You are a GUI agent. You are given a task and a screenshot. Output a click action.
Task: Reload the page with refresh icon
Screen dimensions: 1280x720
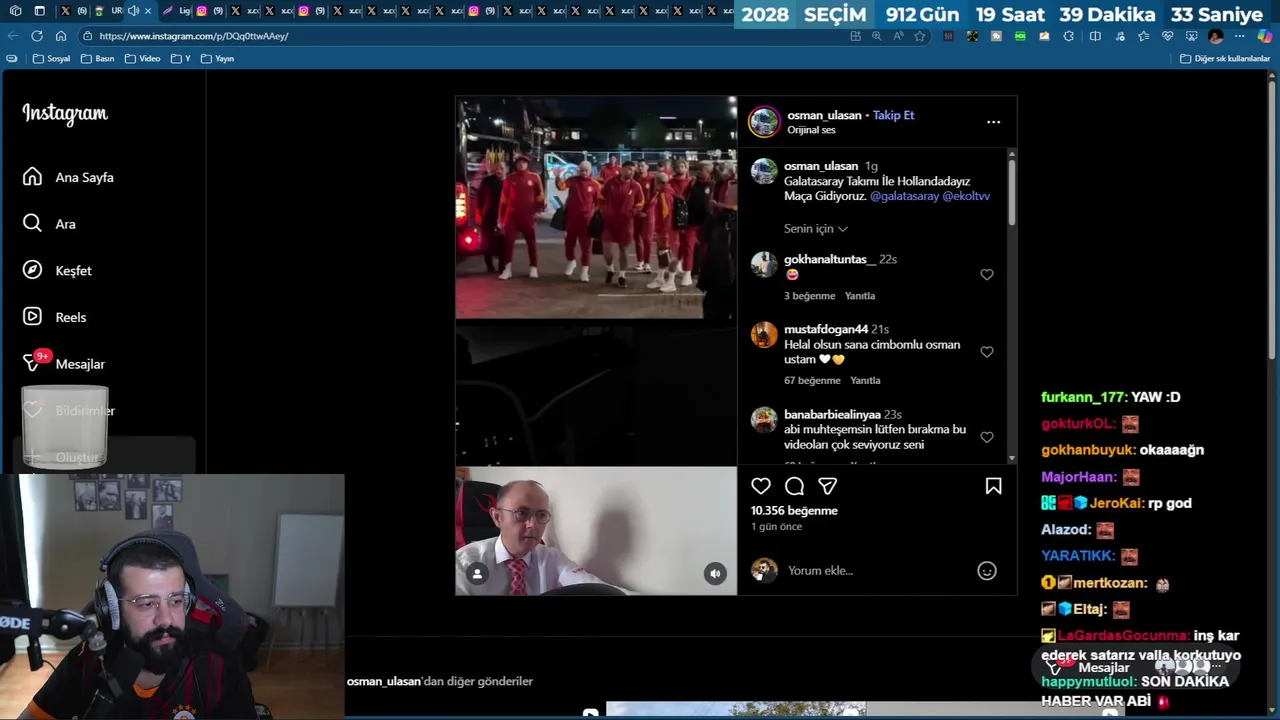coord(37,36)
